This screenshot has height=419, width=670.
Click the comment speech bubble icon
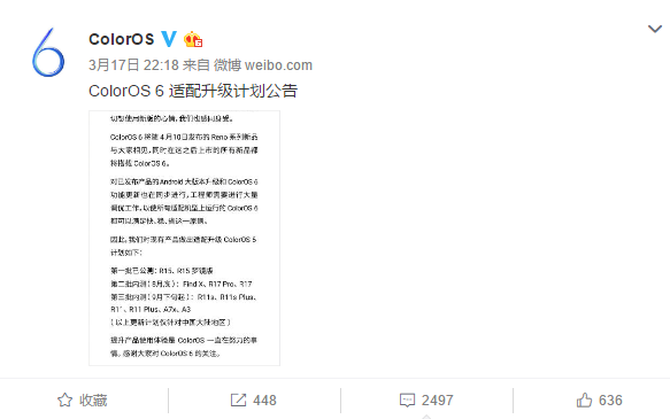pos(407,400)
